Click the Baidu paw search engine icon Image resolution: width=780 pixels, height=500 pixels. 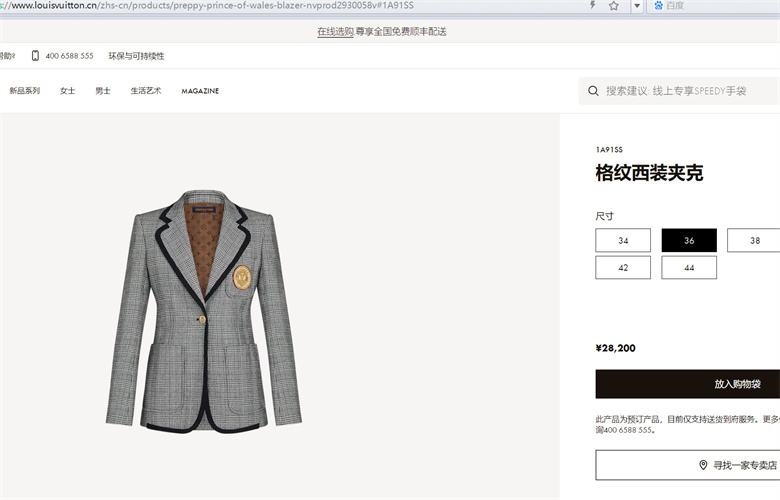coord(659,5)
